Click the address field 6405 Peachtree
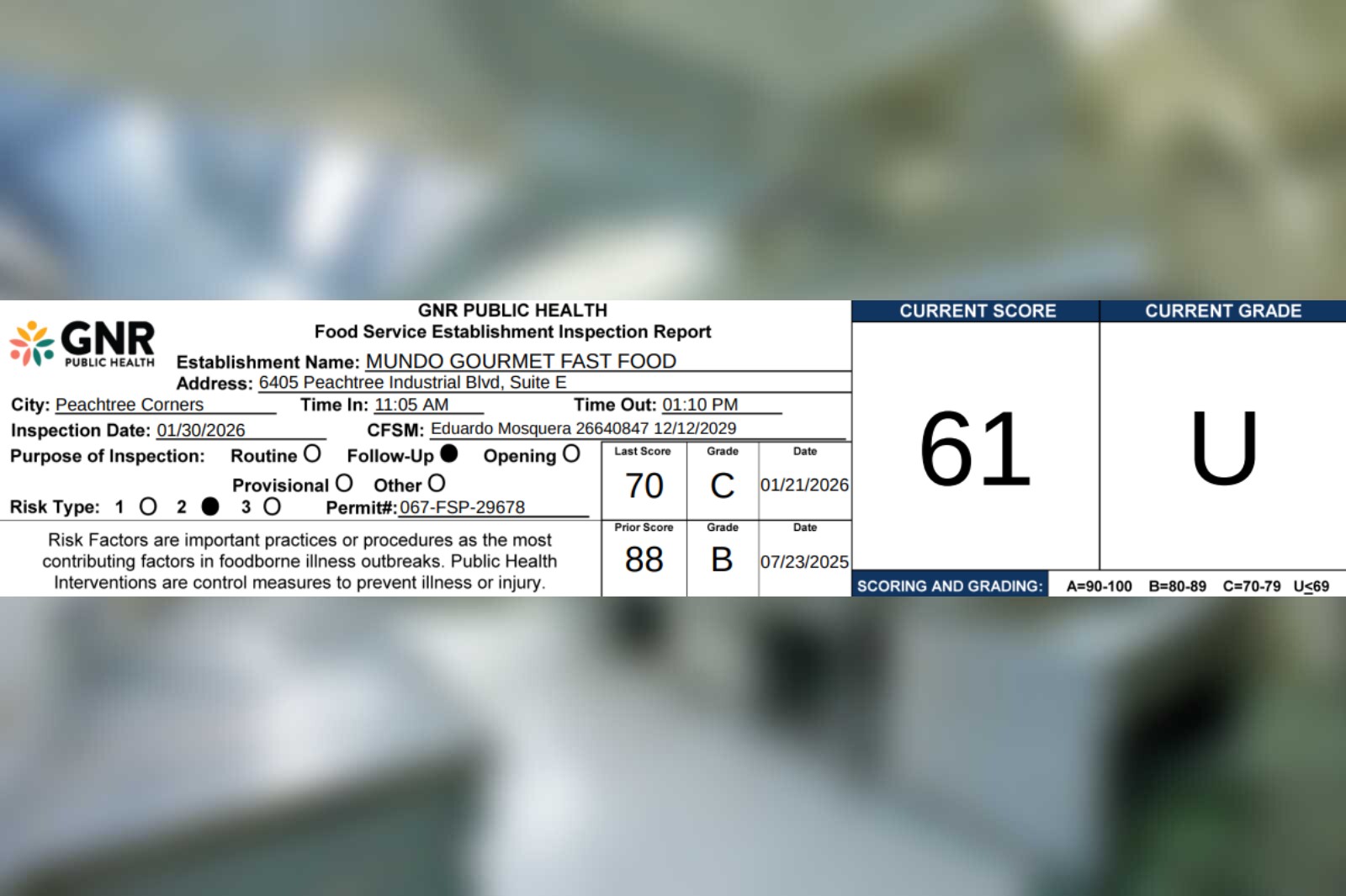 (x=412, y=383)
